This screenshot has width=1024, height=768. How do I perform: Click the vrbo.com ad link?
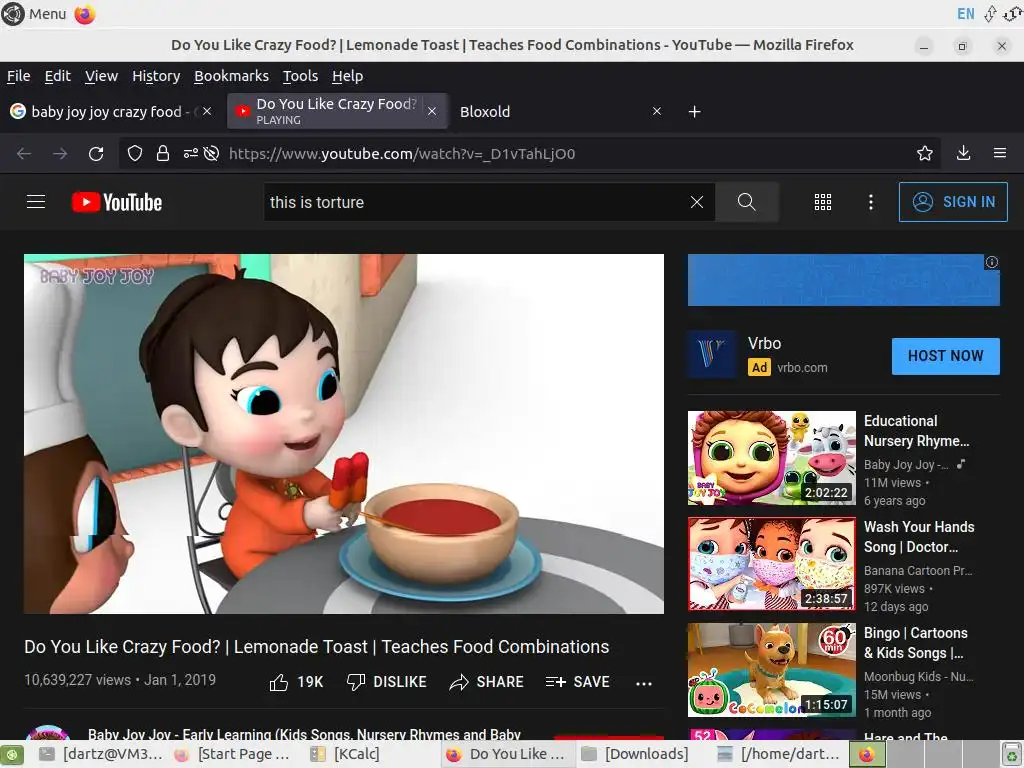(x=802, y=368)
